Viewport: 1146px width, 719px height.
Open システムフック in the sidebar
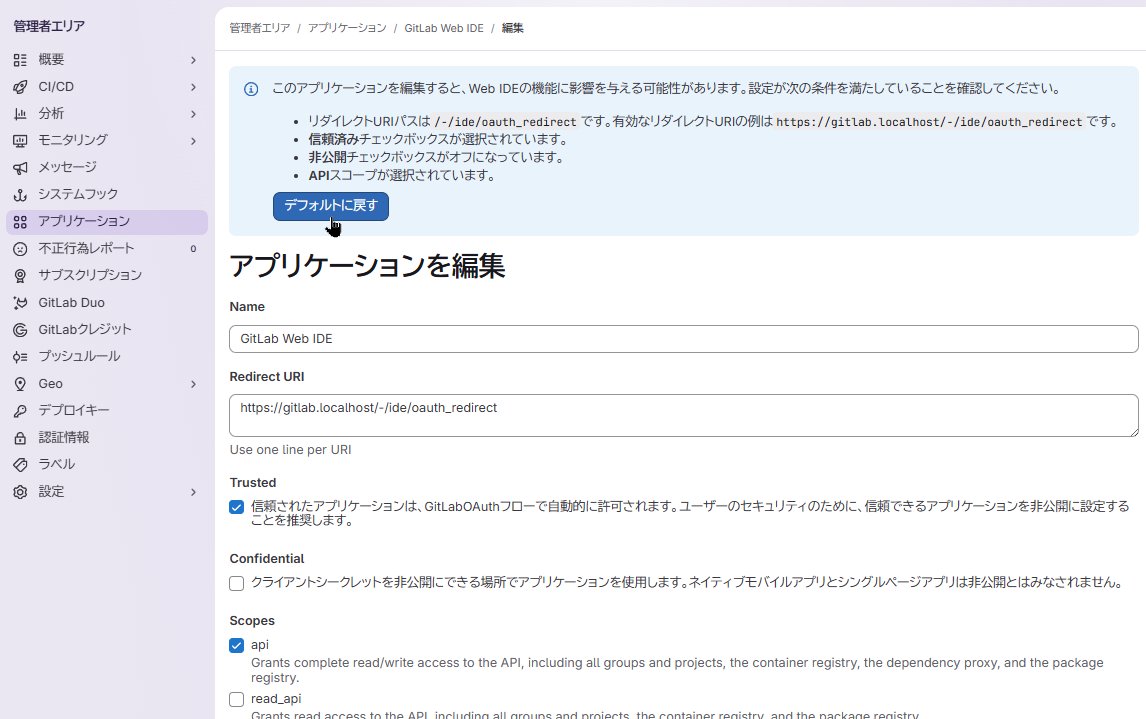point(107,194)
